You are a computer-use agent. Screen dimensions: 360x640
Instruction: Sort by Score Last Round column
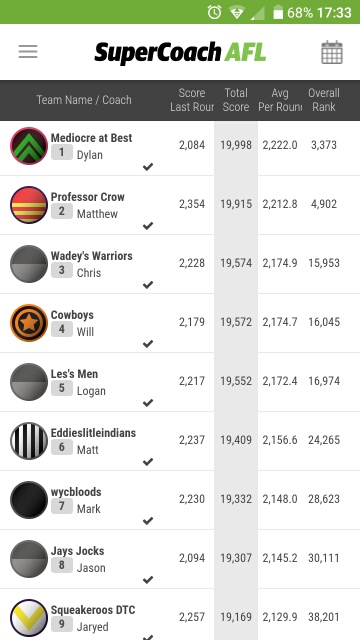pyautogui.click(x=192, y=100)
